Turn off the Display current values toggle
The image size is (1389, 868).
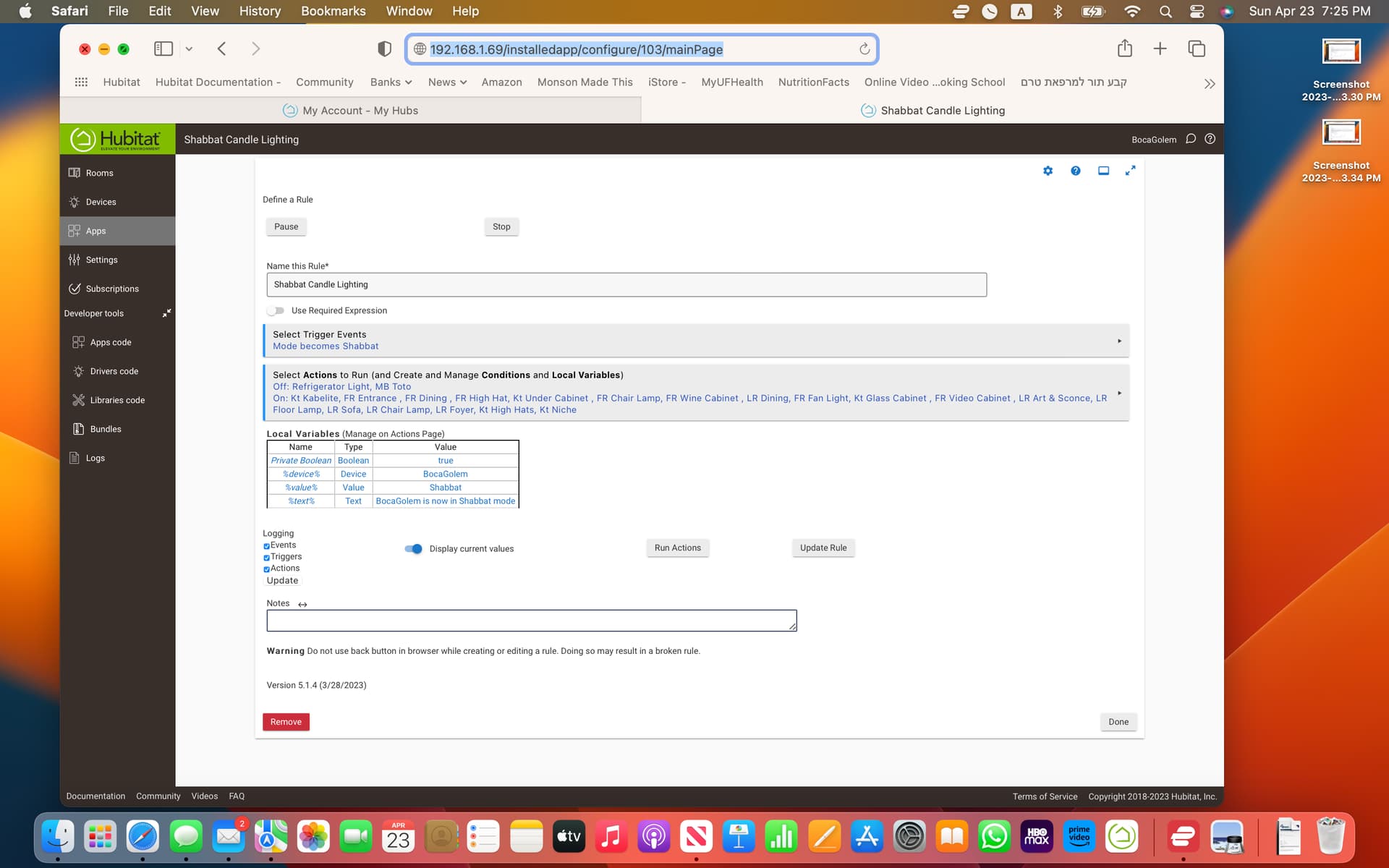tap(413, 548)
